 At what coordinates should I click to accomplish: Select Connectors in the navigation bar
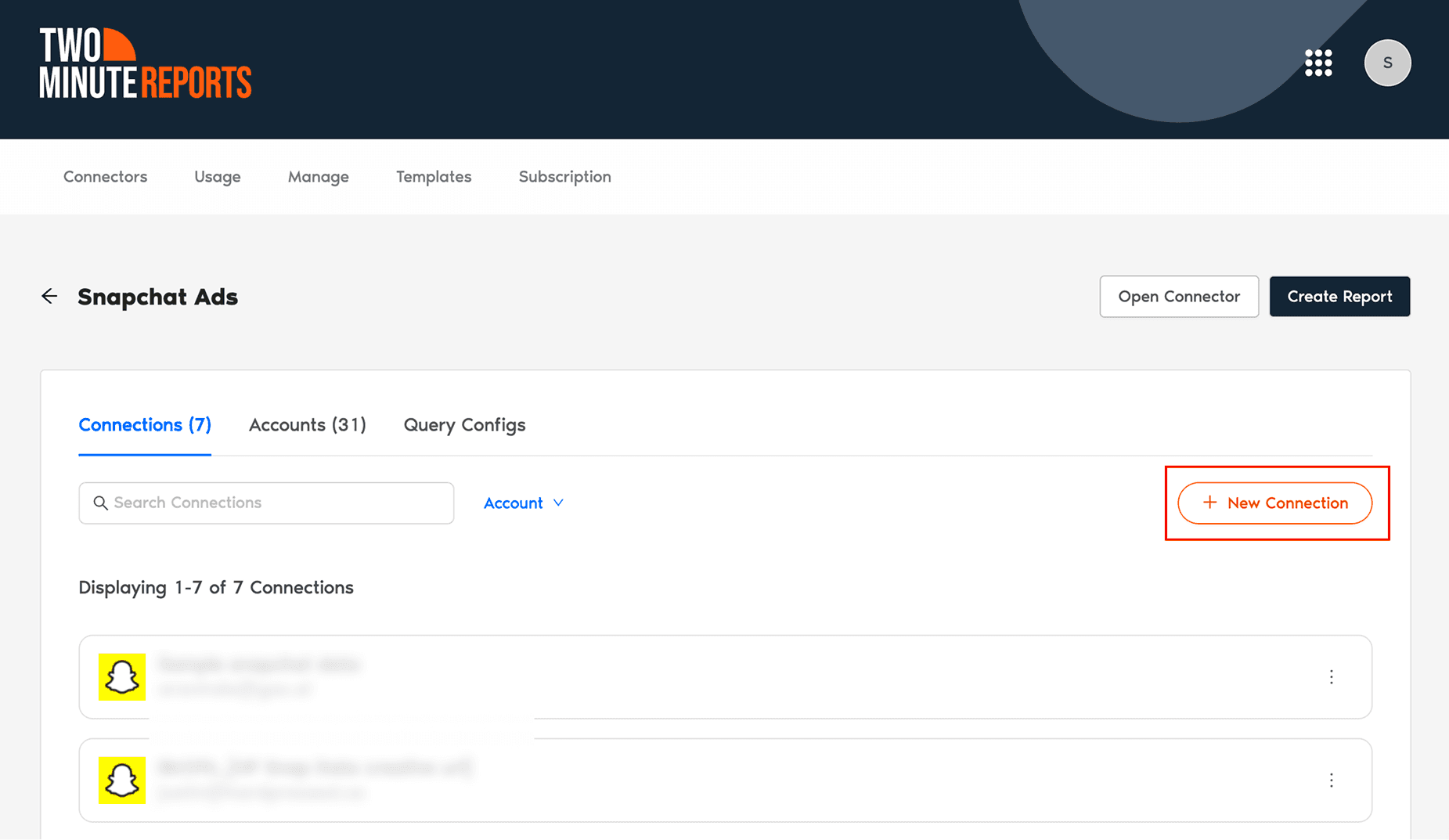105,176
